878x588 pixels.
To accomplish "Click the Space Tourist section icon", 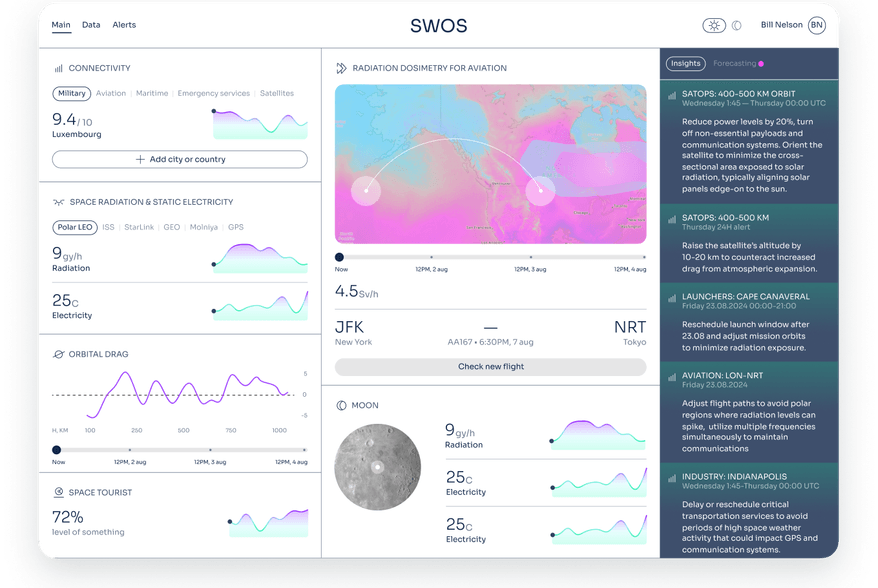I will (x=58, y=492).
